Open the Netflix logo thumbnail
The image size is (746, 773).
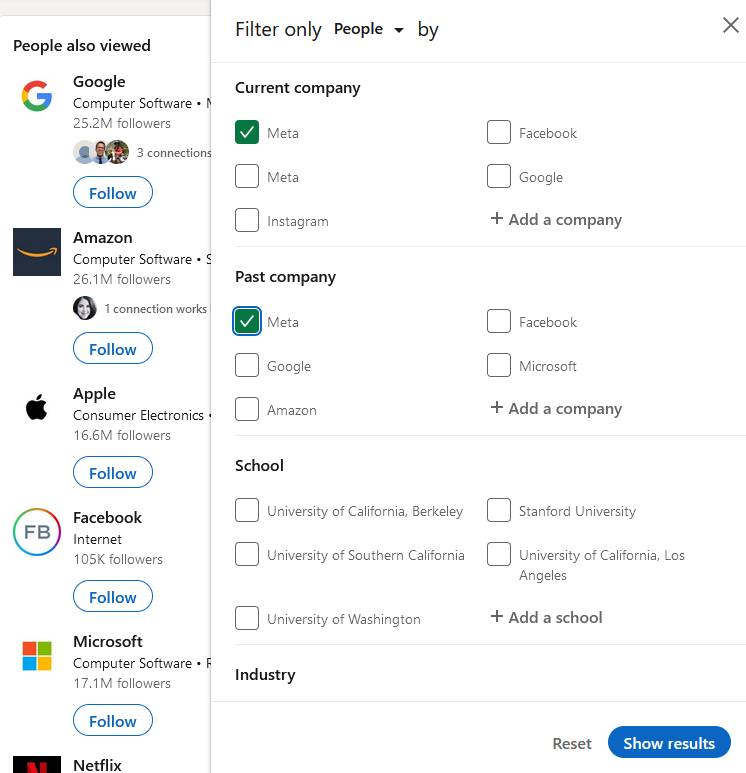[37, 765]
